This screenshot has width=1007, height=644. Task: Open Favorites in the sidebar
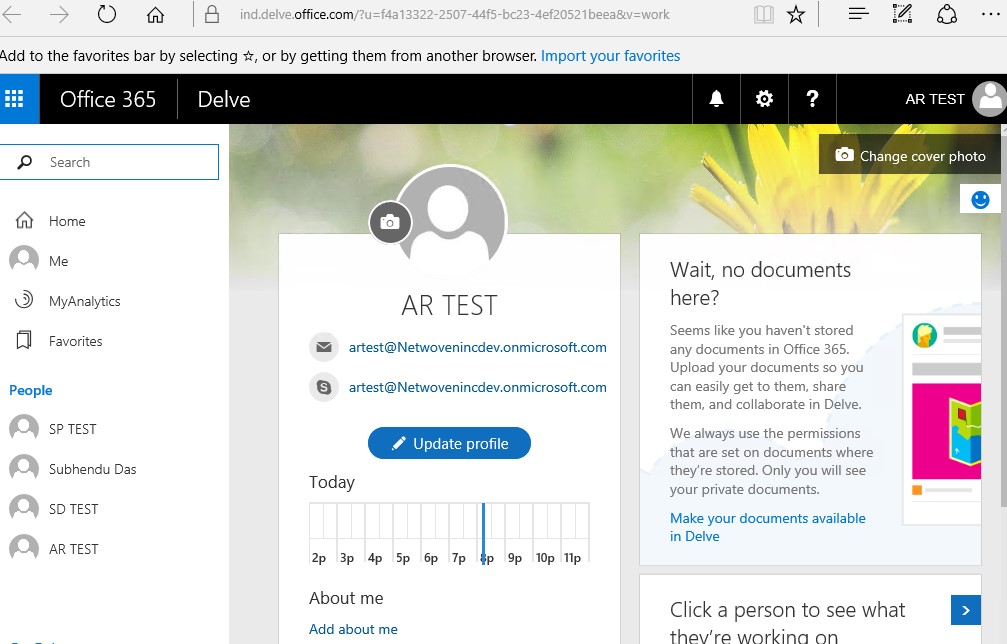59,341
